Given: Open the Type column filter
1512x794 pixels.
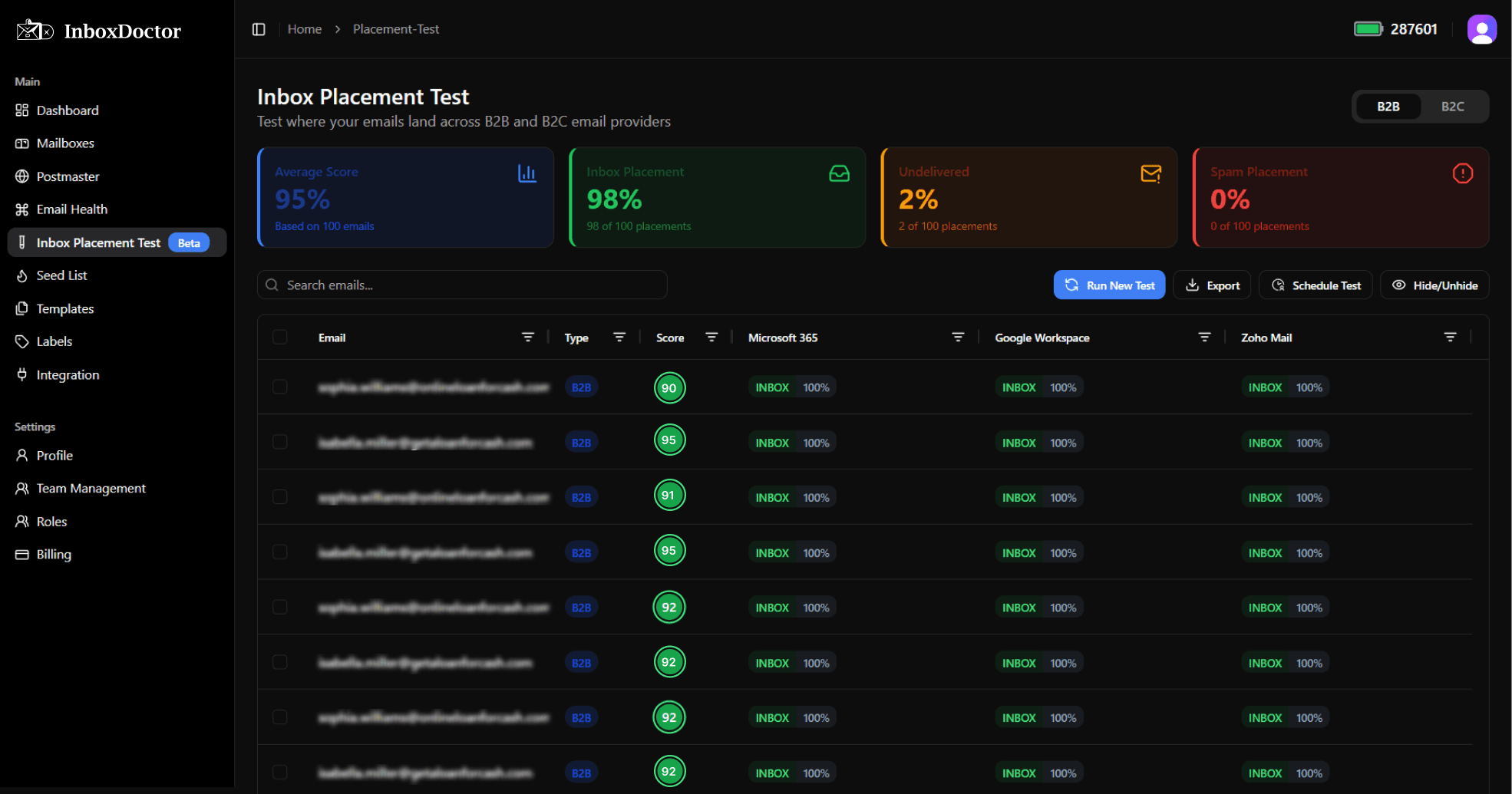Looking at the screenshot, I should click(619, 337).
